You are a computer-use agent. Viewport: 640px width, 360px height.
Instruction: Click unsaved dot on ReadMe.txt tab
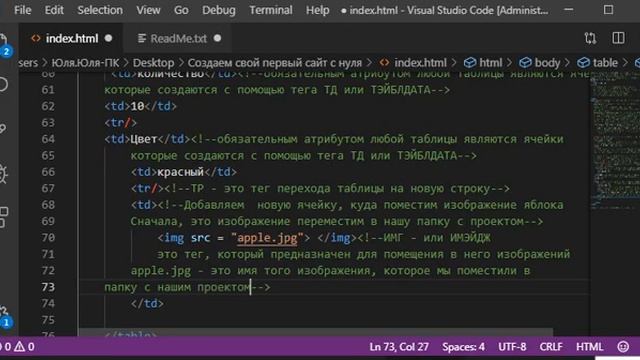218,38
